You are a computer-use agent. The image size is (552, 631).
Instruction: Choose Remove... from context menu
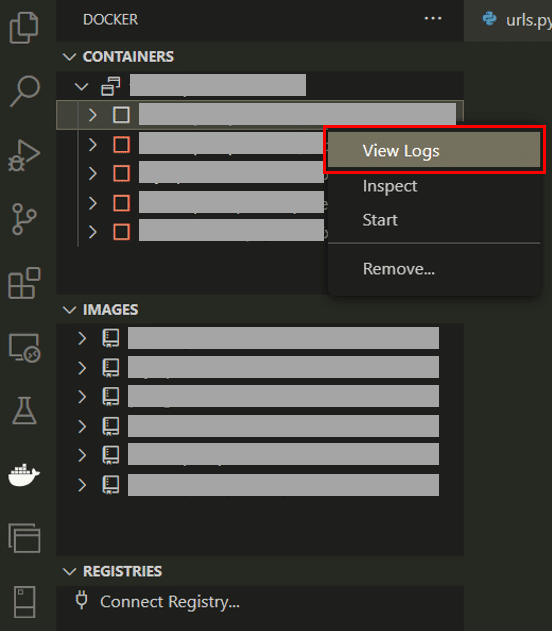click(x=434, y=269)
